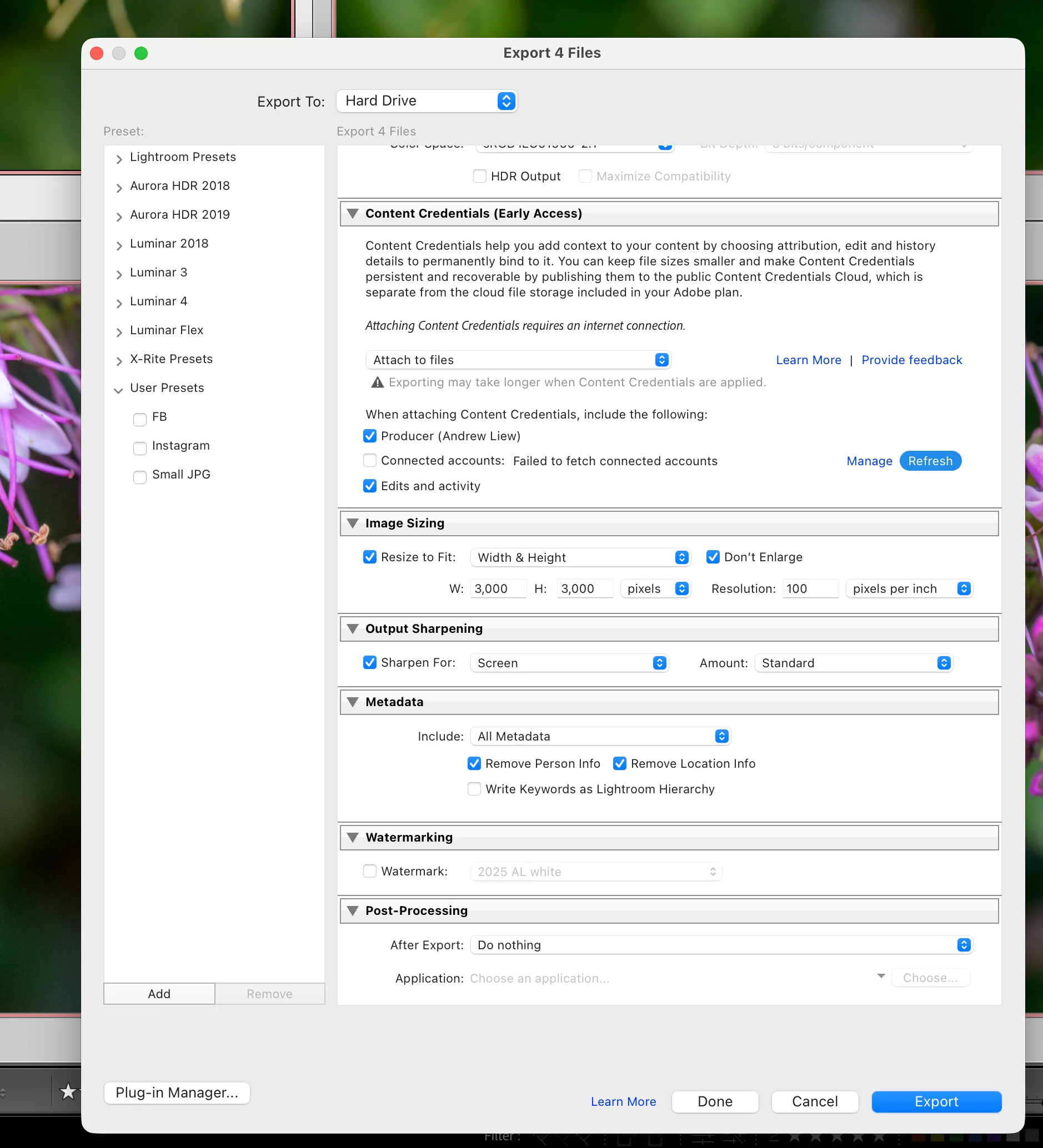Enable the HDR Output checkbox
Screen dimensions: 1043x1148
480,176
